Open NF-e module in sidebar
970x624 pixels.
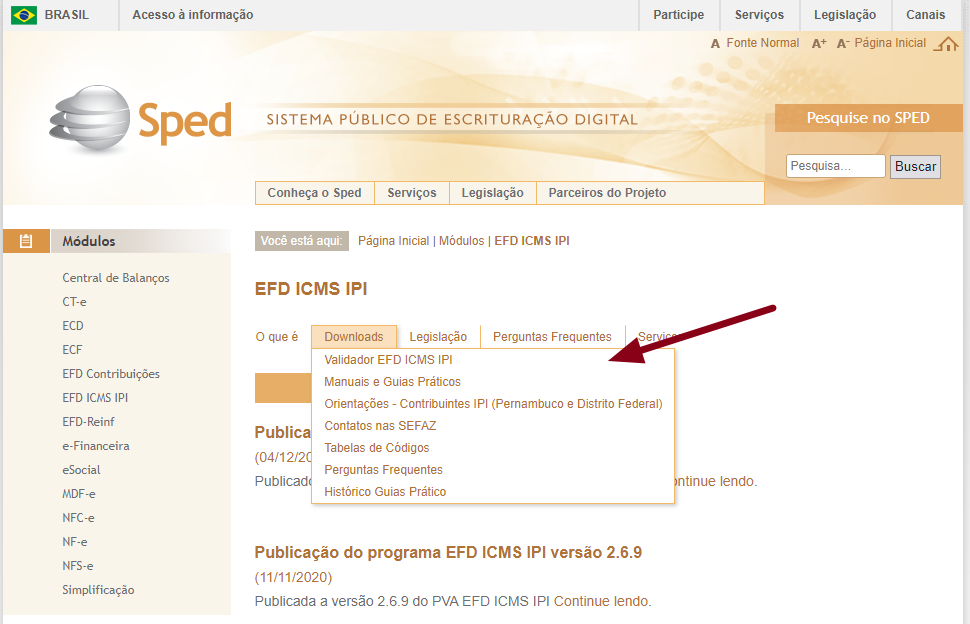[x=75, y=542]
